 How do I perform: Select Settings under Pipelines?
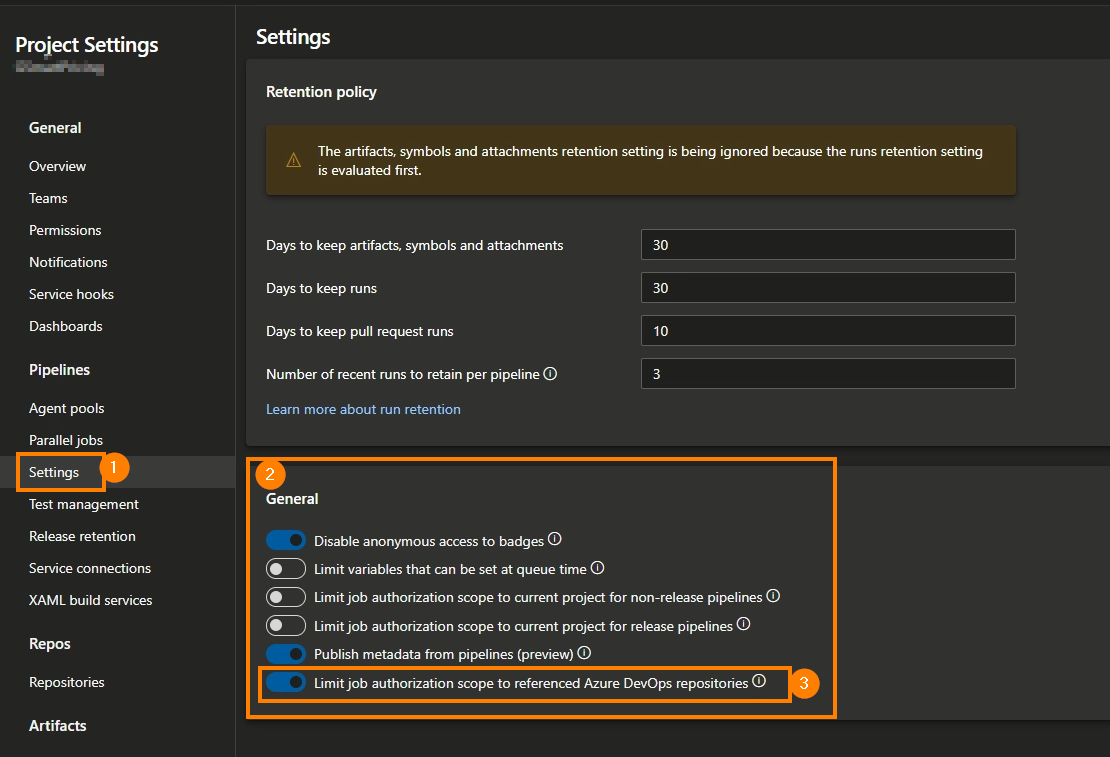[x=54, y=472]
